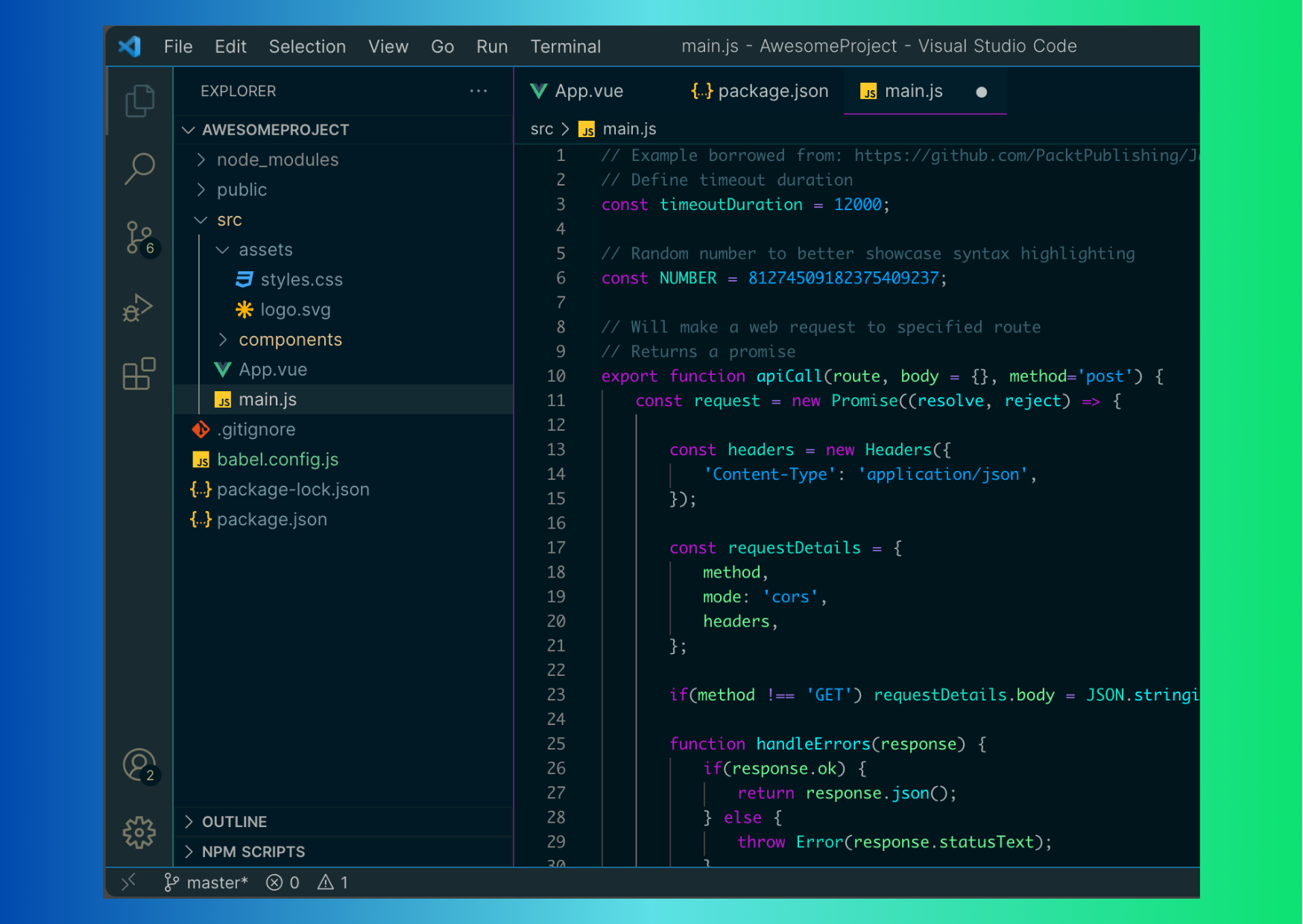Click the requestDetails variable on line 17
Screen dimensions: 1303x924
tap(794, 548)
